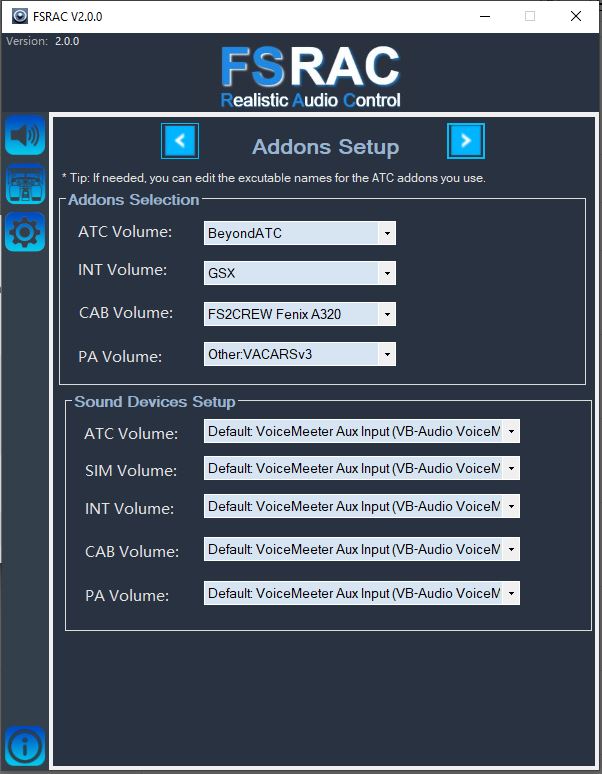Click the Version 2.0.0 label
This screenshot has width=602, height=774.
[x=42, y=41]
